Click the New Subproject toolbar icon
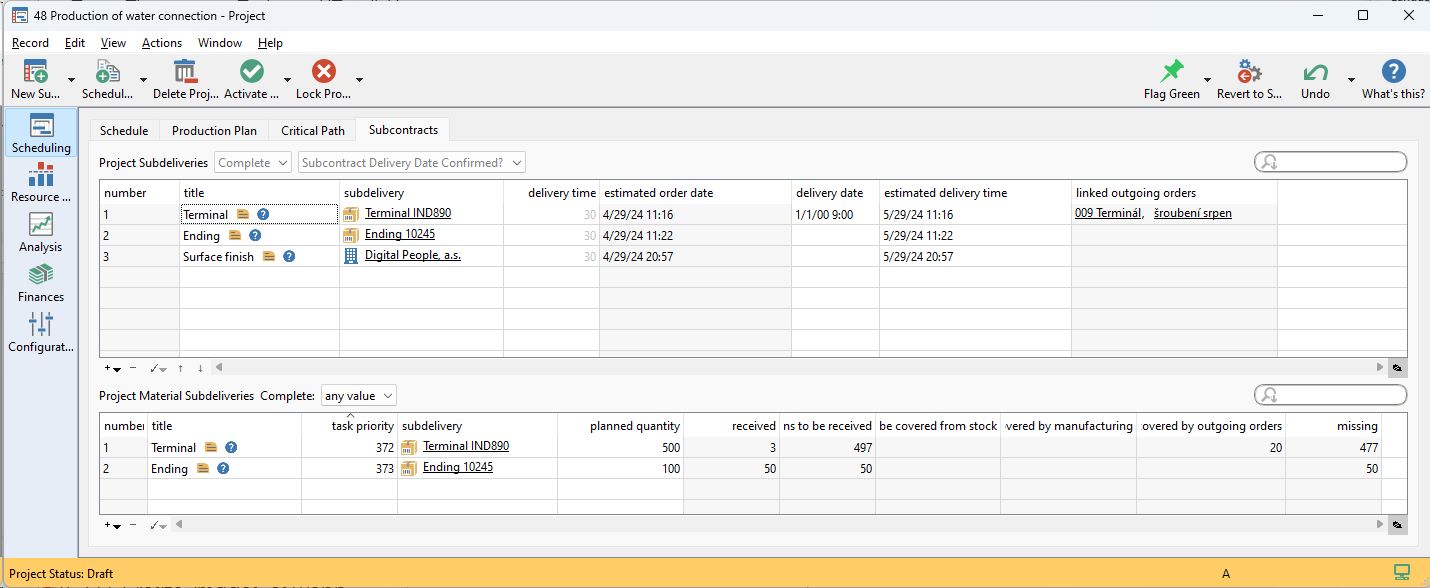The image size is (1430, 588). (x=36, y=73)
